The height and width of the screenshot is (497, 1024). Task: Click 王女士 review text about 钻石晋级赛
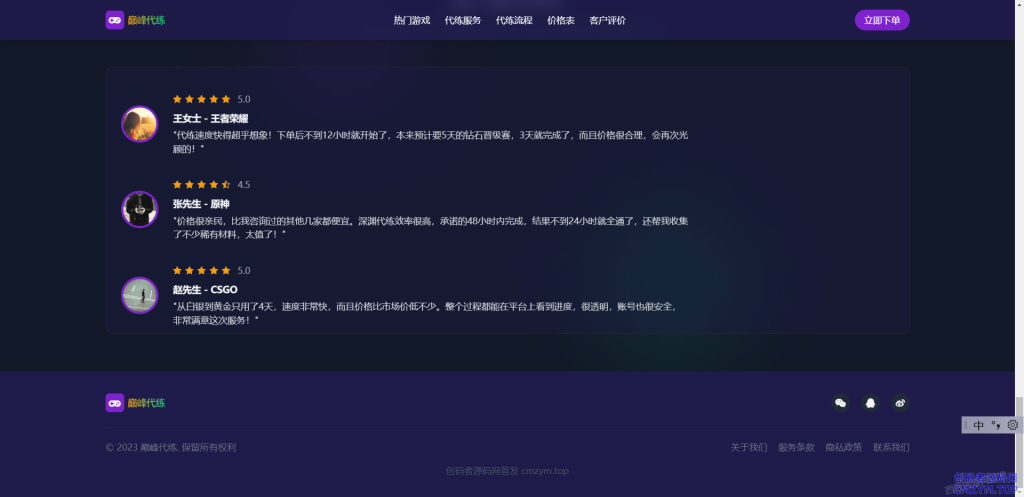pos(430,142)
